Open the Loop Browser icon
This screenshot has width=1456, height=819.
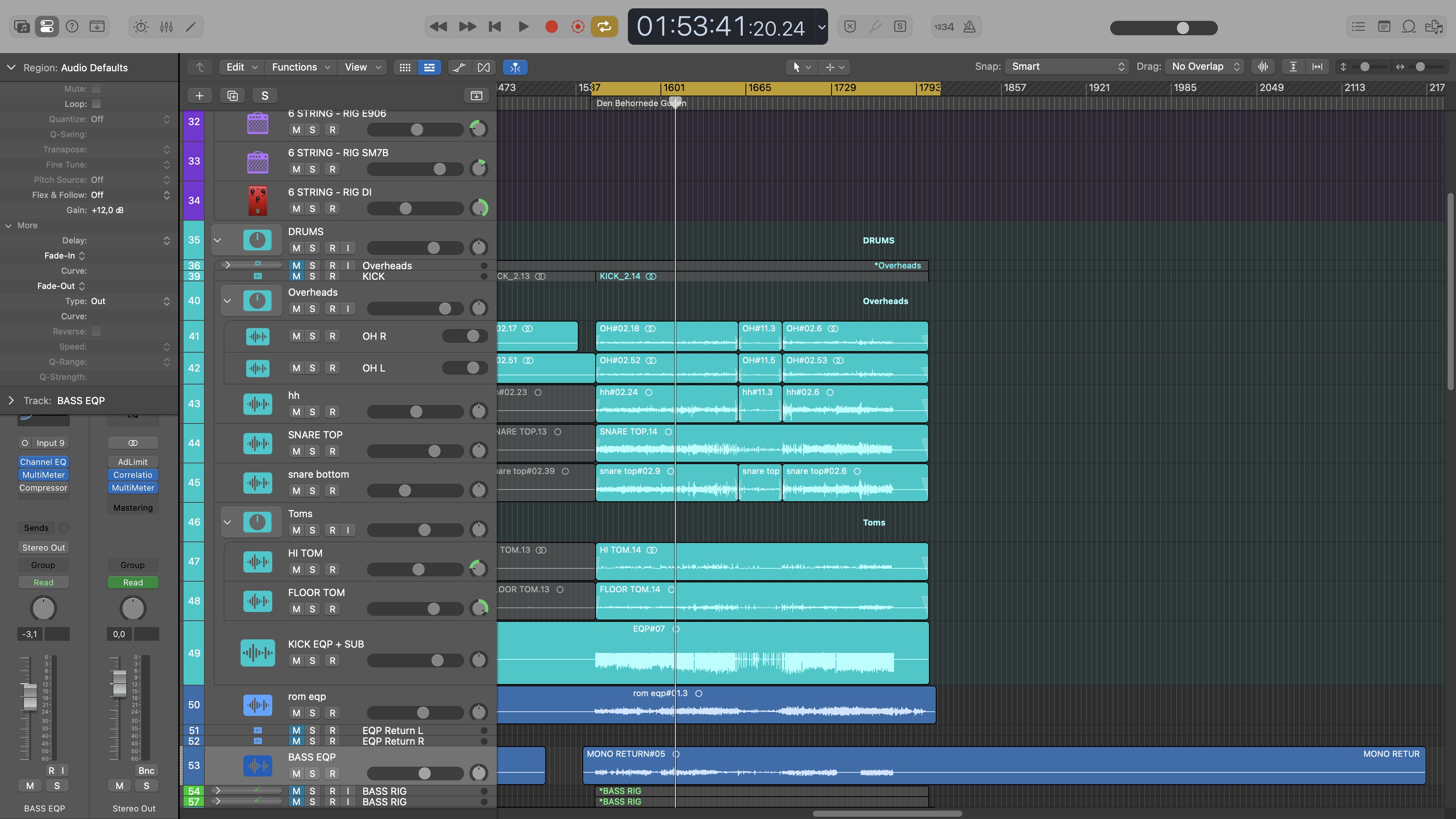tap(1409, 27)
